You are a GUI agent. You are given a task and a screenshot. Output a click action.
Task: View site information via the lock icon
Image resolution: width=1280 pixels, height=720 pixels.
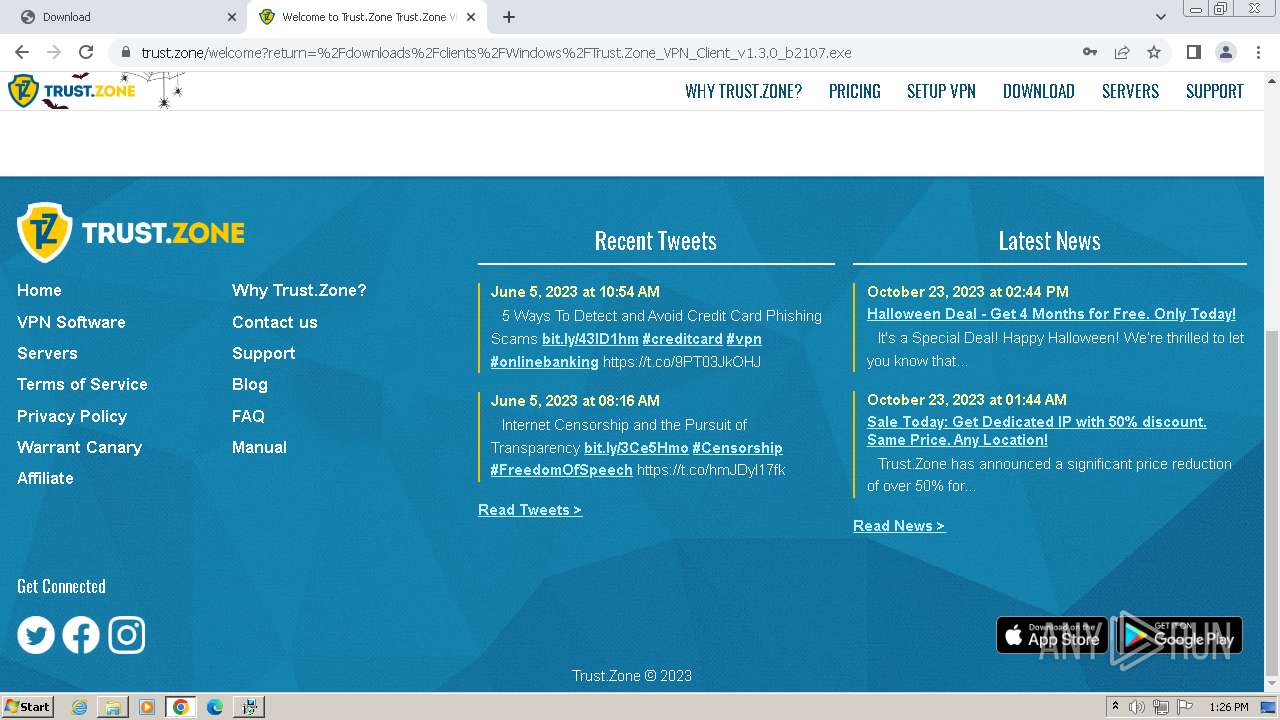(x=125, y=52)
